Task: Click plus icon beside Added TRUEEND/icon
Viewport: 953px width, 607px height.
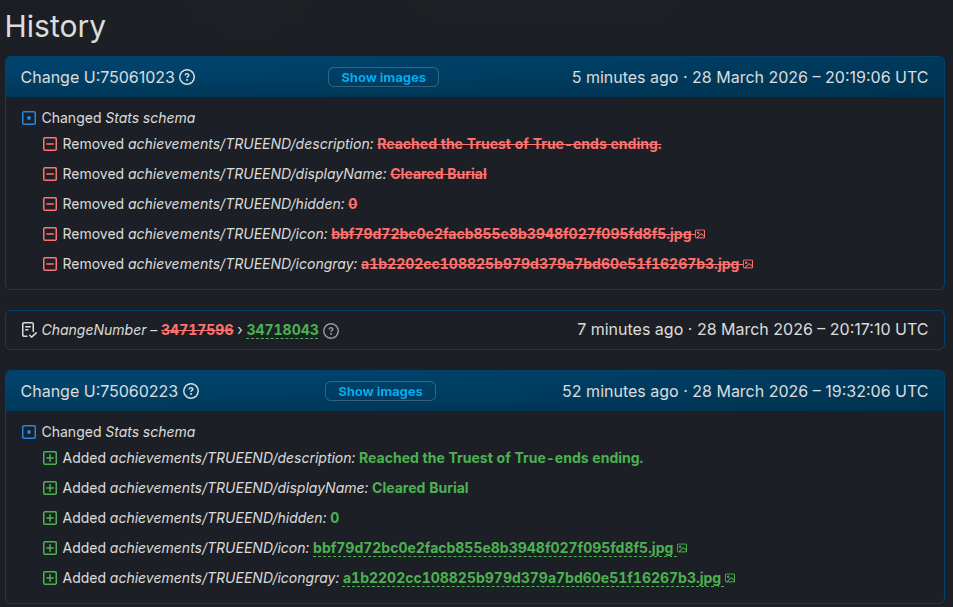Action: click(50, 548)
